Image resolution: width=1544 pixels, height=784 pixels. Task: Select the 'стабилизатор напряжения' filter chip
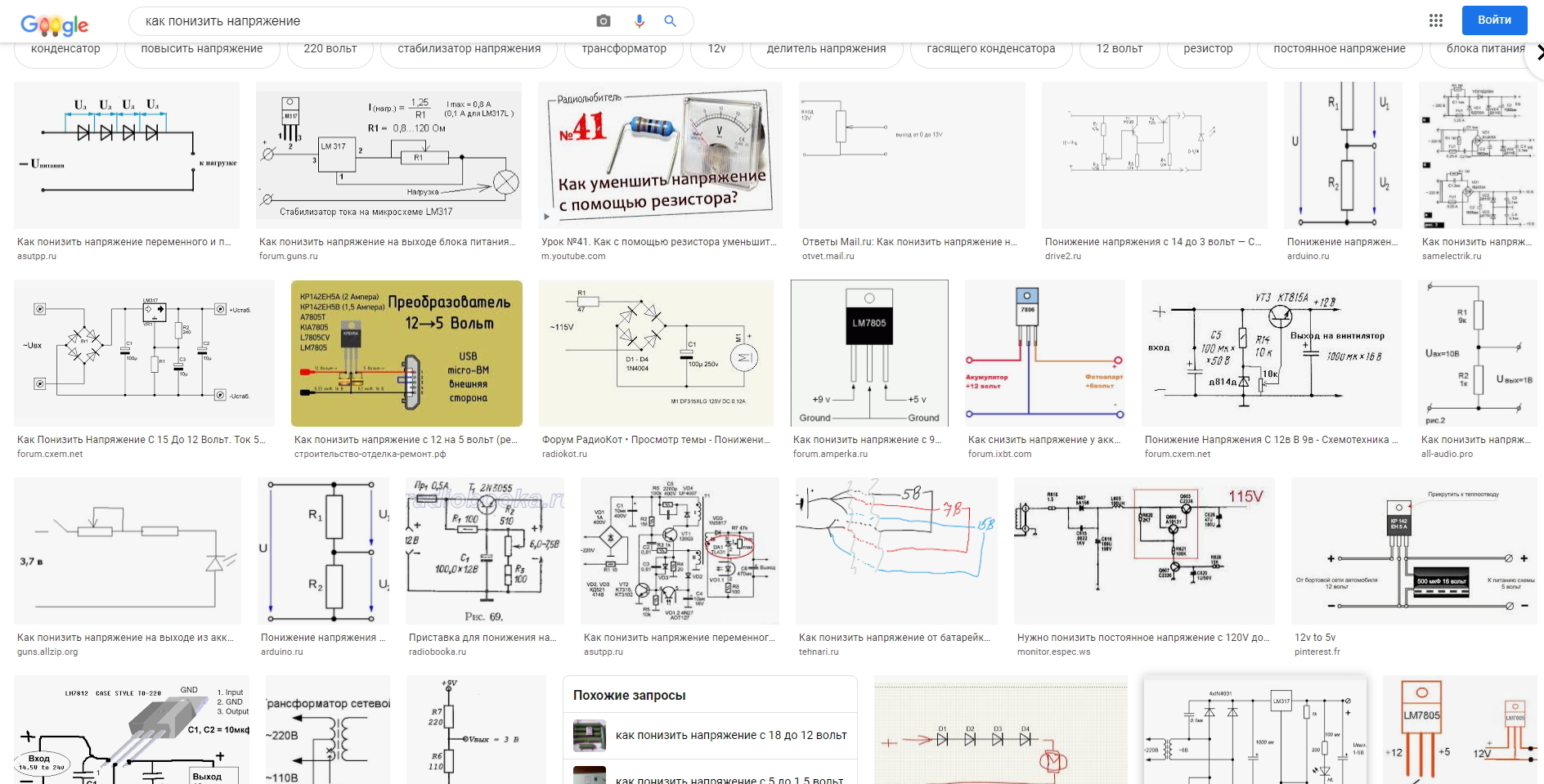point(469,49)
